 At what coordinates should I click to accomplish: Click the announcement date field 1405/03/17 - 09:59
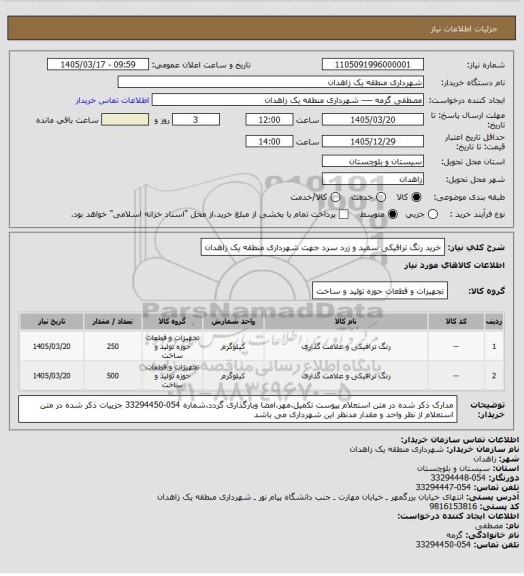point(98,65)
